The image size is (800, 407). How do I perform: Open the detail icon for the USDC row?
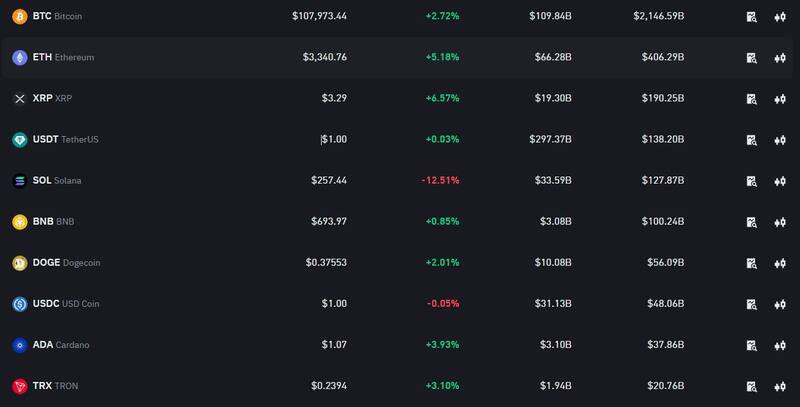pyautogui.click(x=751, y=304)
